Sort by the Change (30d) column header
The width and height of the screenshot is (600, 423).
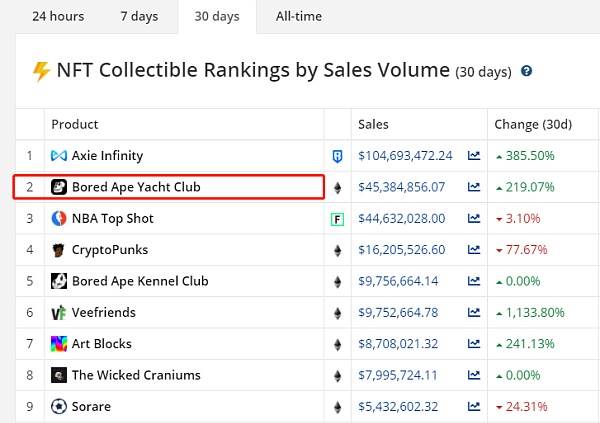533,124
